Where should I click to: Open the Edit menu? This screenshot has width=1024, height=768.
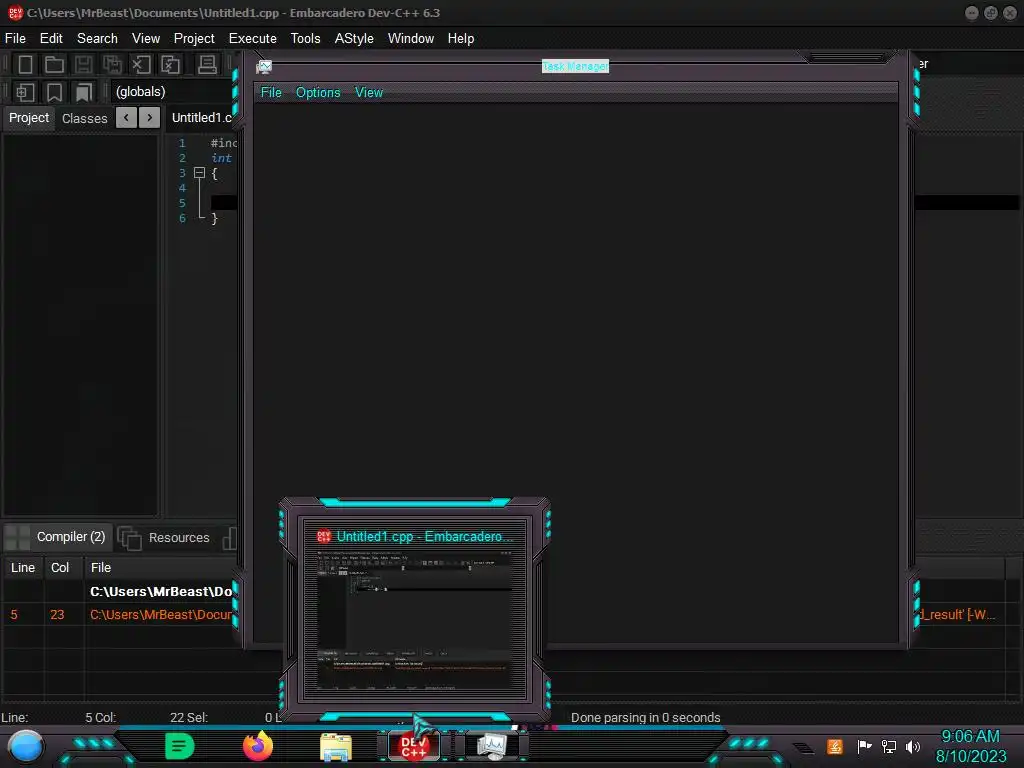coord(51,39)
